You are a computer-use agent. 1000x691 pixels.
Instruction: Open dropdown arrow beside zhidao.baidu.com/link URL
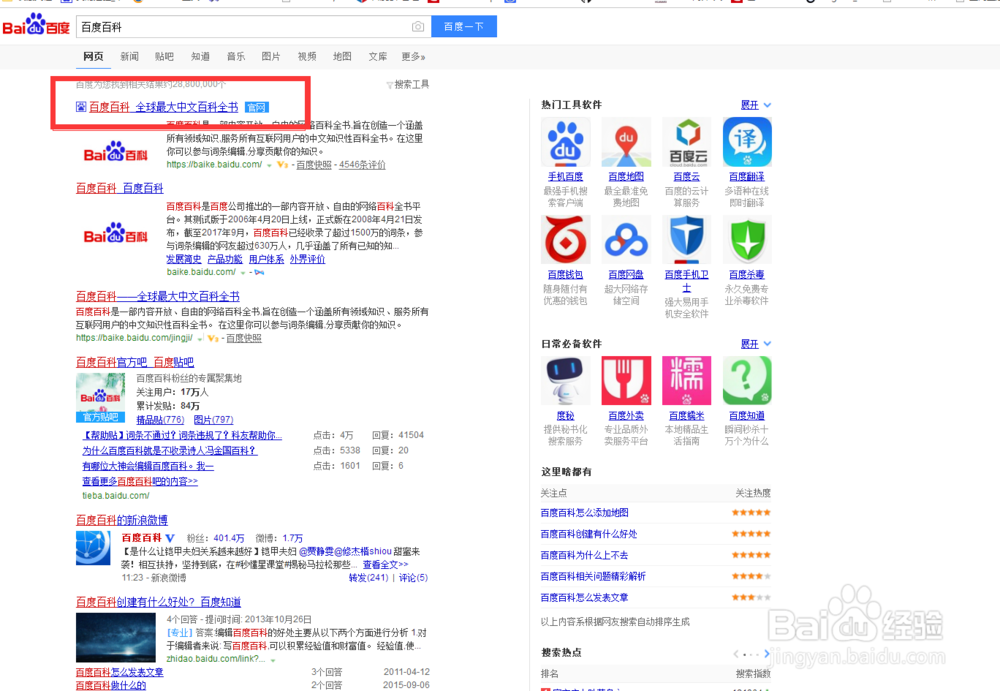point(273,660)
